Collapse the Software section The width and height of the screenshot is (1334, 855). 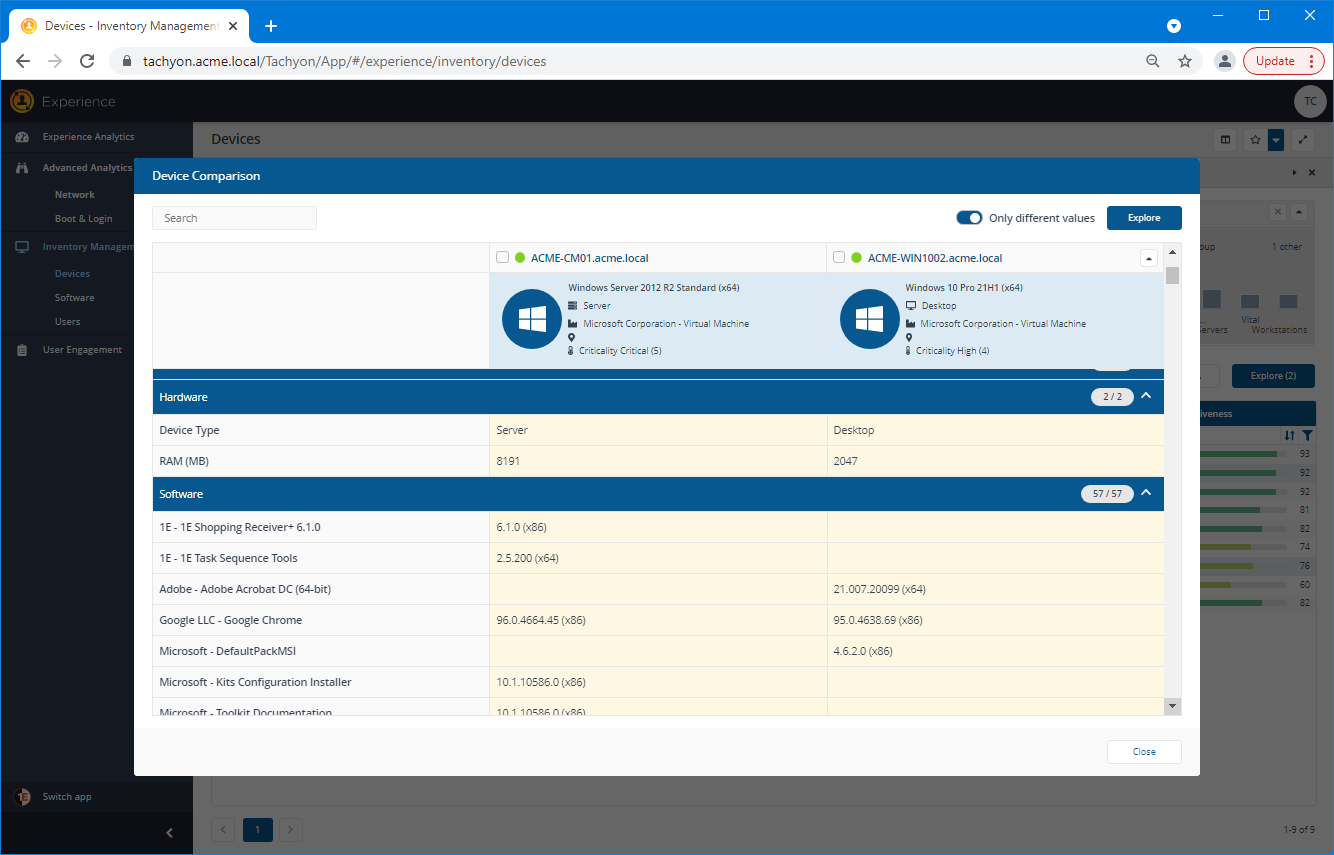click(x=1146, y=493)
